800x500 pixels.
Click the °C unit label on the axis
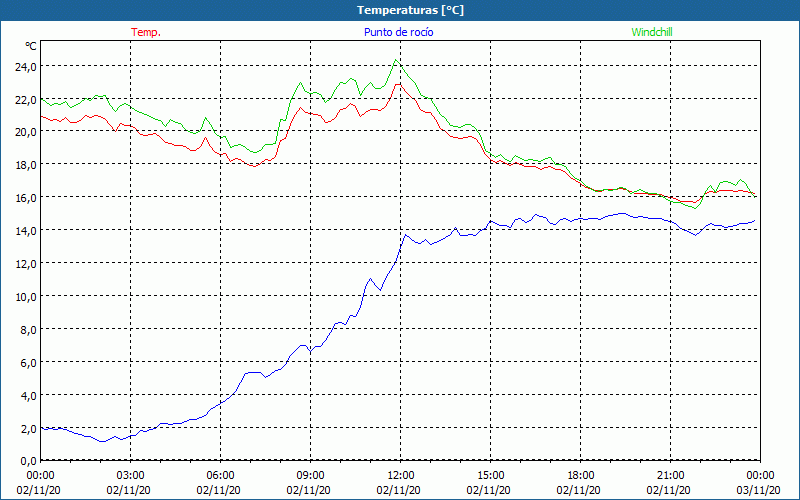click(x=31, y=46)
